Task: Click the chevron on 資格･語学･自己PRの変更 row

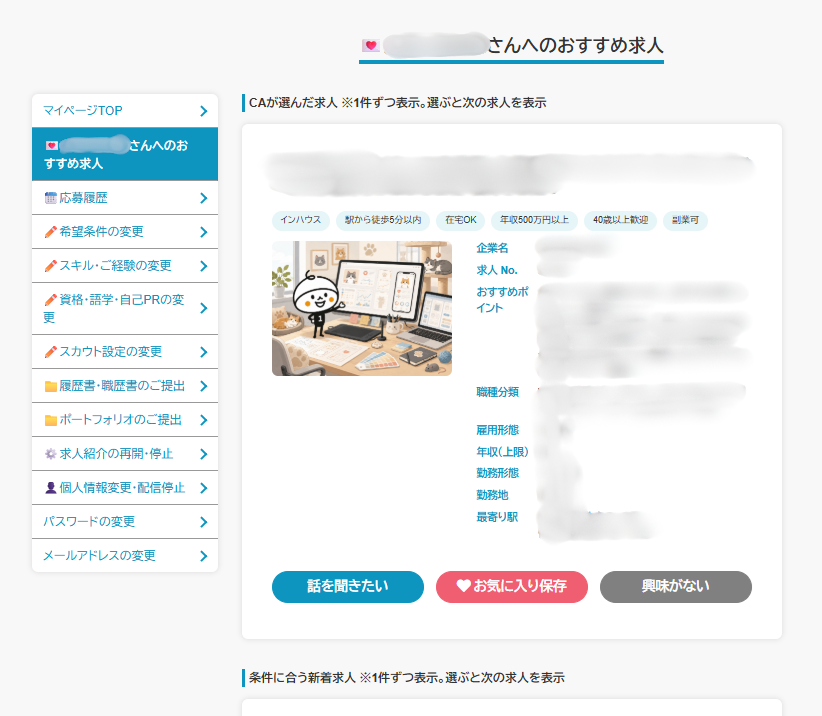Action: [x=204, y=309]
